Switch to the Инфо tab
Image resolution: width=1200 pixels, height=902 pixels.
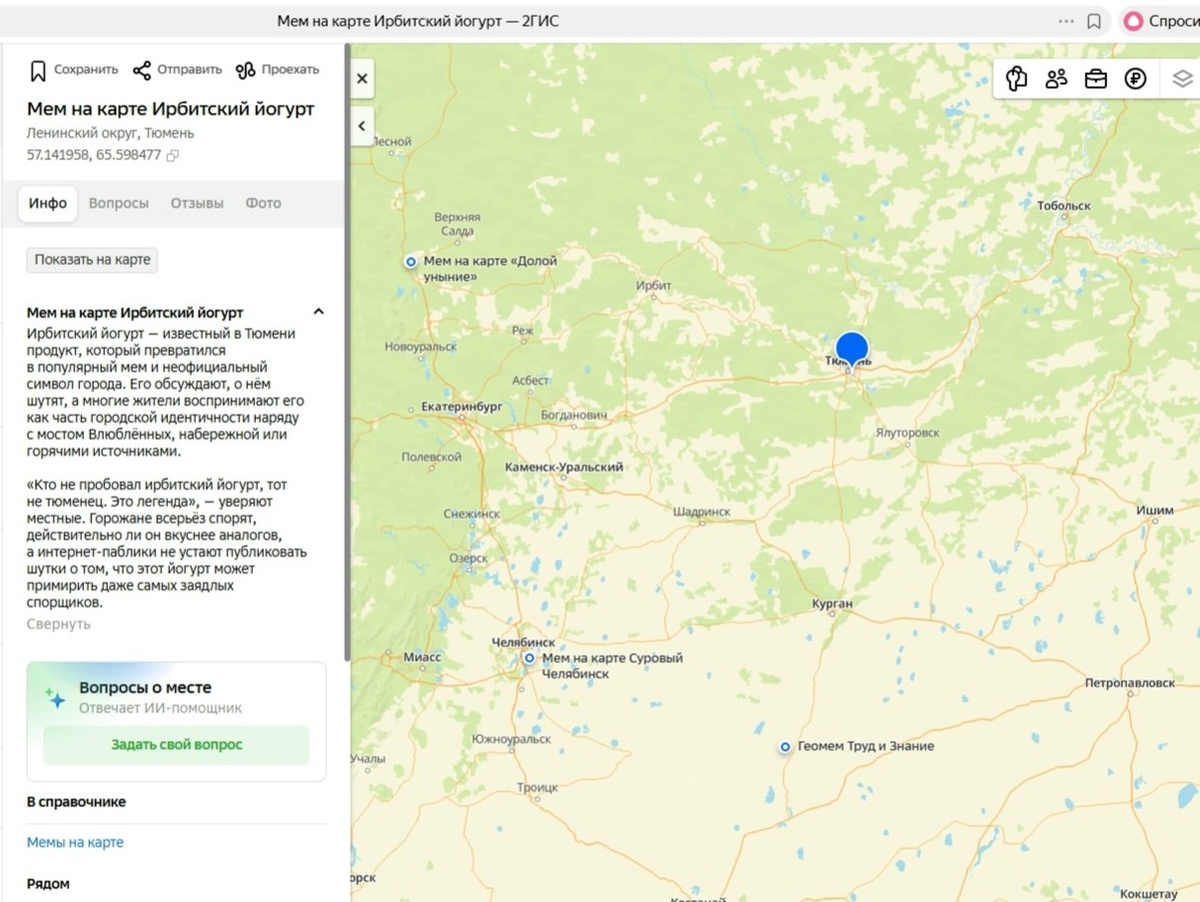click(x=48, y=203)
